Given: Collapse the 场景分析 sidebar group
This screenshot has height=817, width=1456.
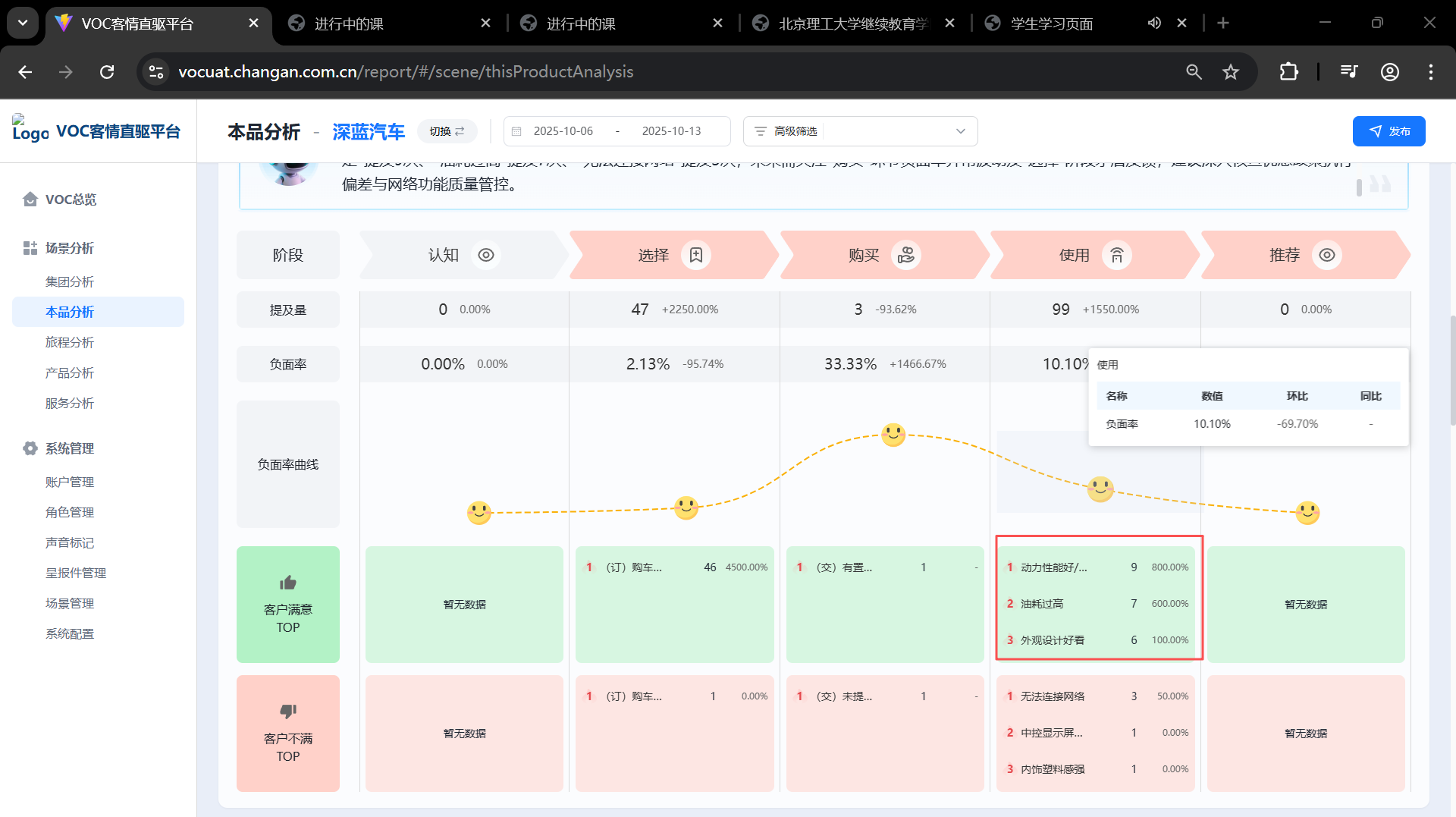Looking at the screenshot, I should (x=69, y=248).
